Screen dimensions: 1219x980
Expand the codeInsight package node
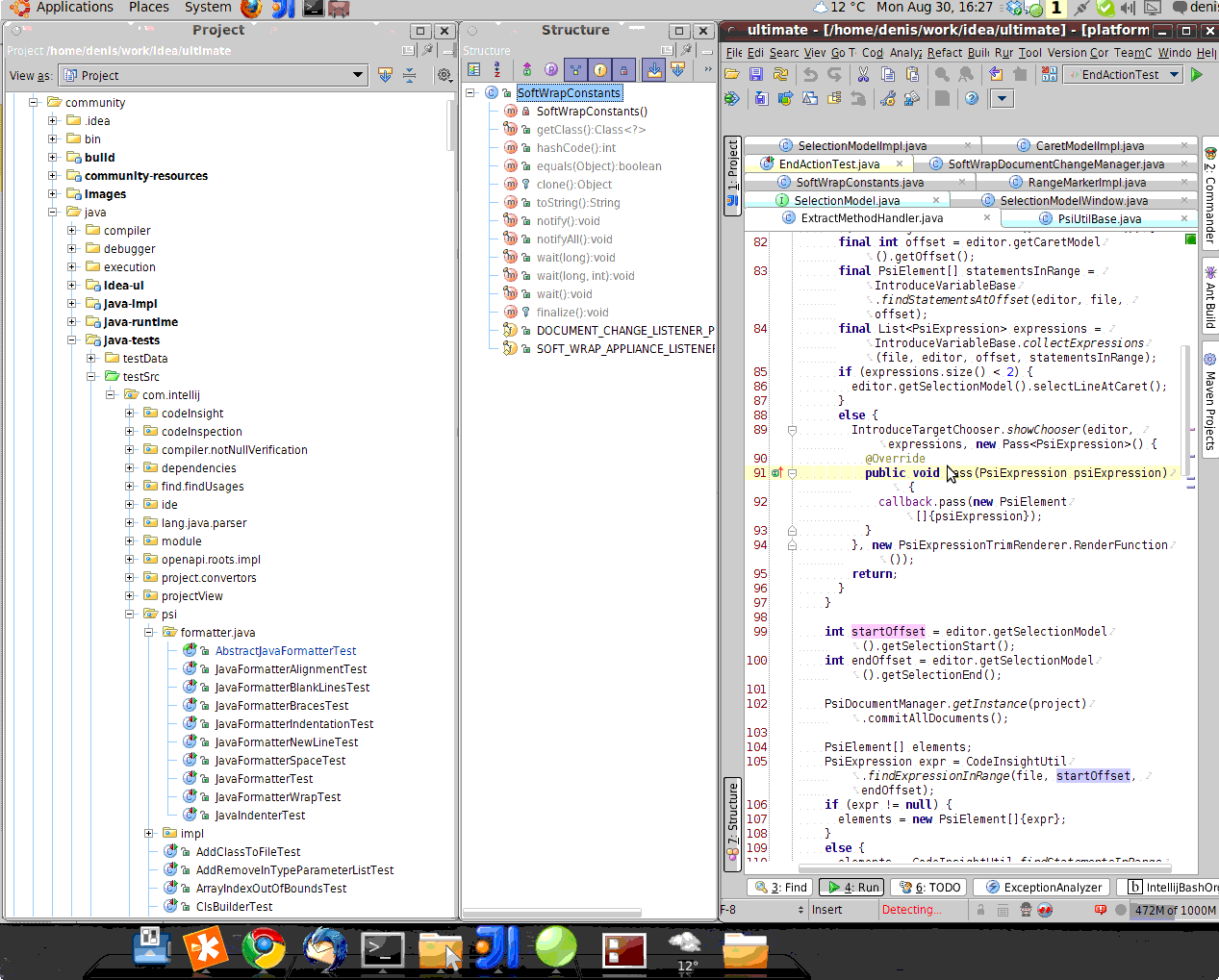coord(130,413)
